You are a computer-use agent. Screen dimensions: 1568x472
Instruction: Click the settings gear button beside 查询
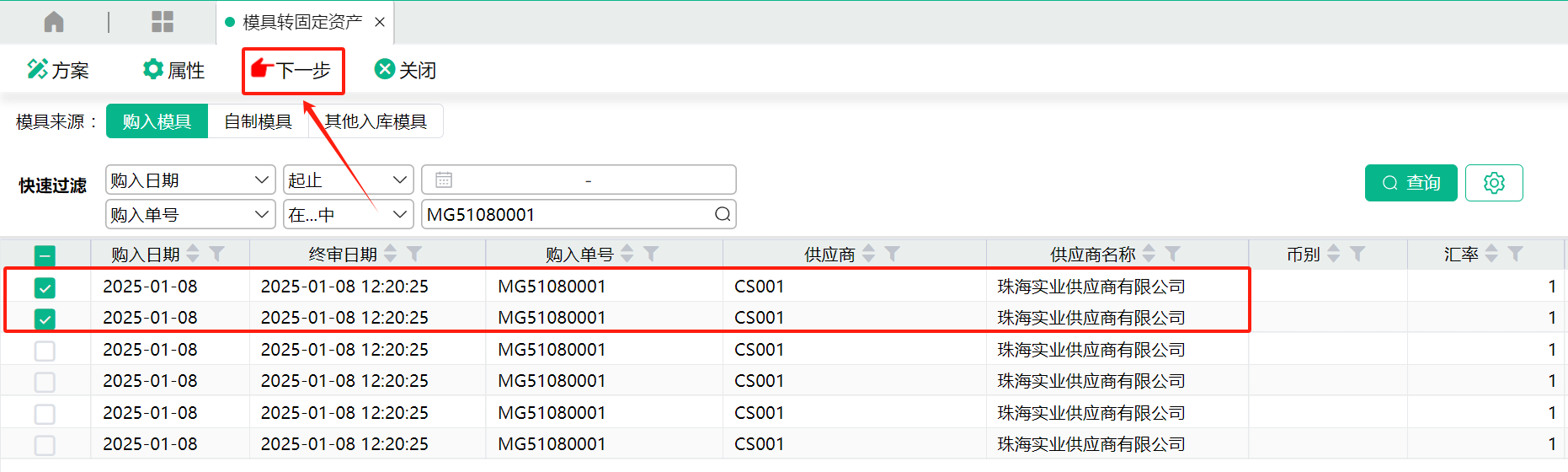[1493, 183]
